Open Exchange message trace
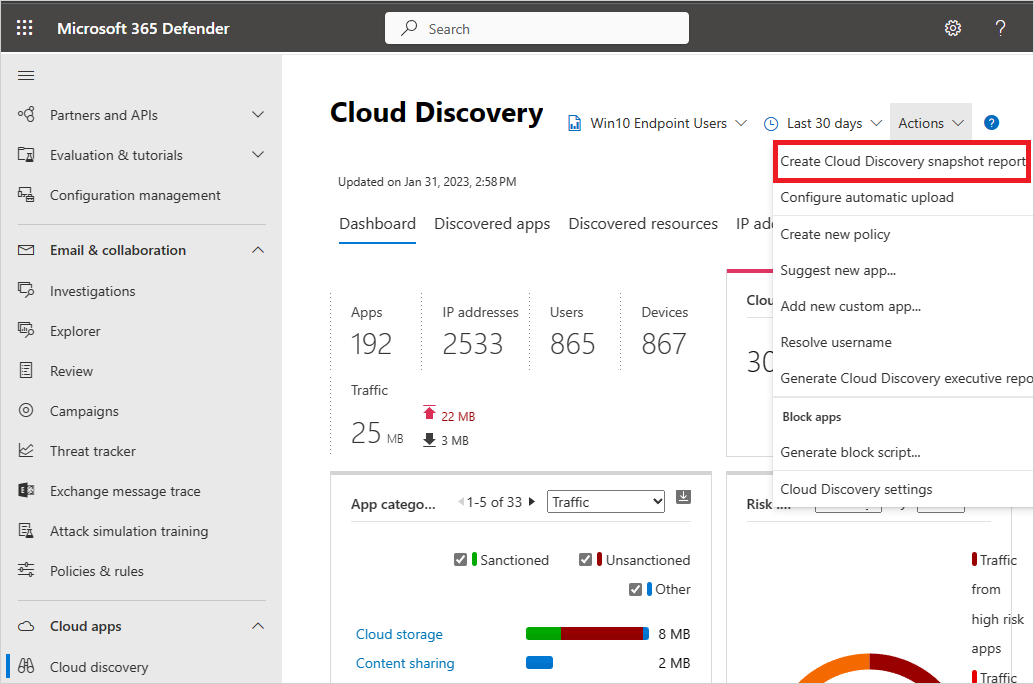1034x684 pixels. click(124, 490)
